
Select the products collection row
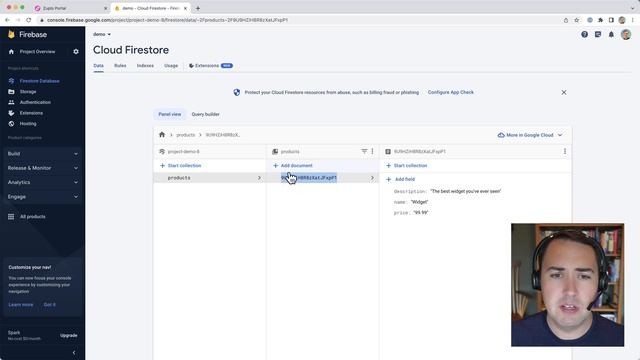(210, 178)
